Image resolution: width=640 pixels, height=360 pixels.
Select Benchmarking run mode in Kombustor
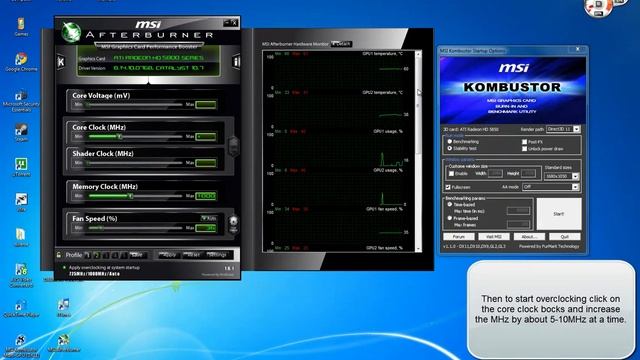point(449,142)
